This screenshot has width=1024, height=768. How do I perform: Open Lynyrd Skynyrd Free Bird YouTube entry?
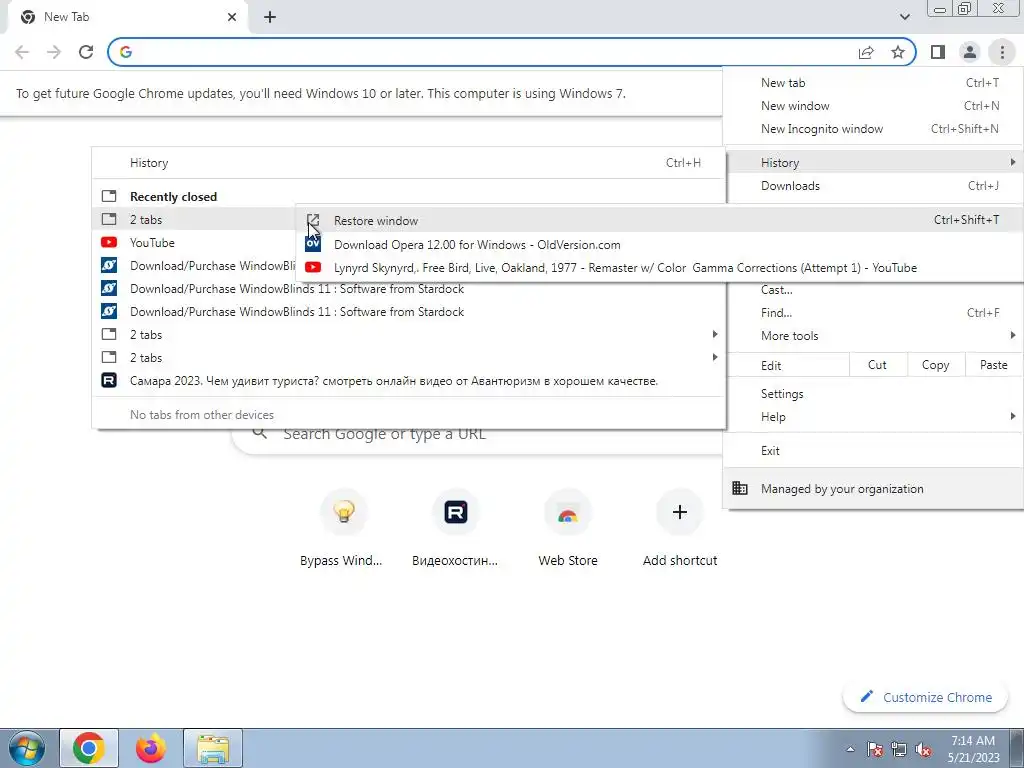click(x=660, y=268)
